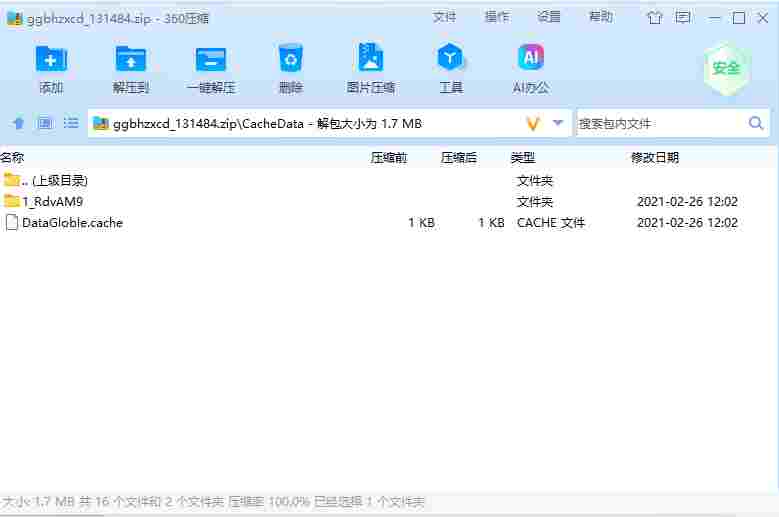Open the 设置 (Settings) menu
Viewport: 779px width, 517px height.
549,17
